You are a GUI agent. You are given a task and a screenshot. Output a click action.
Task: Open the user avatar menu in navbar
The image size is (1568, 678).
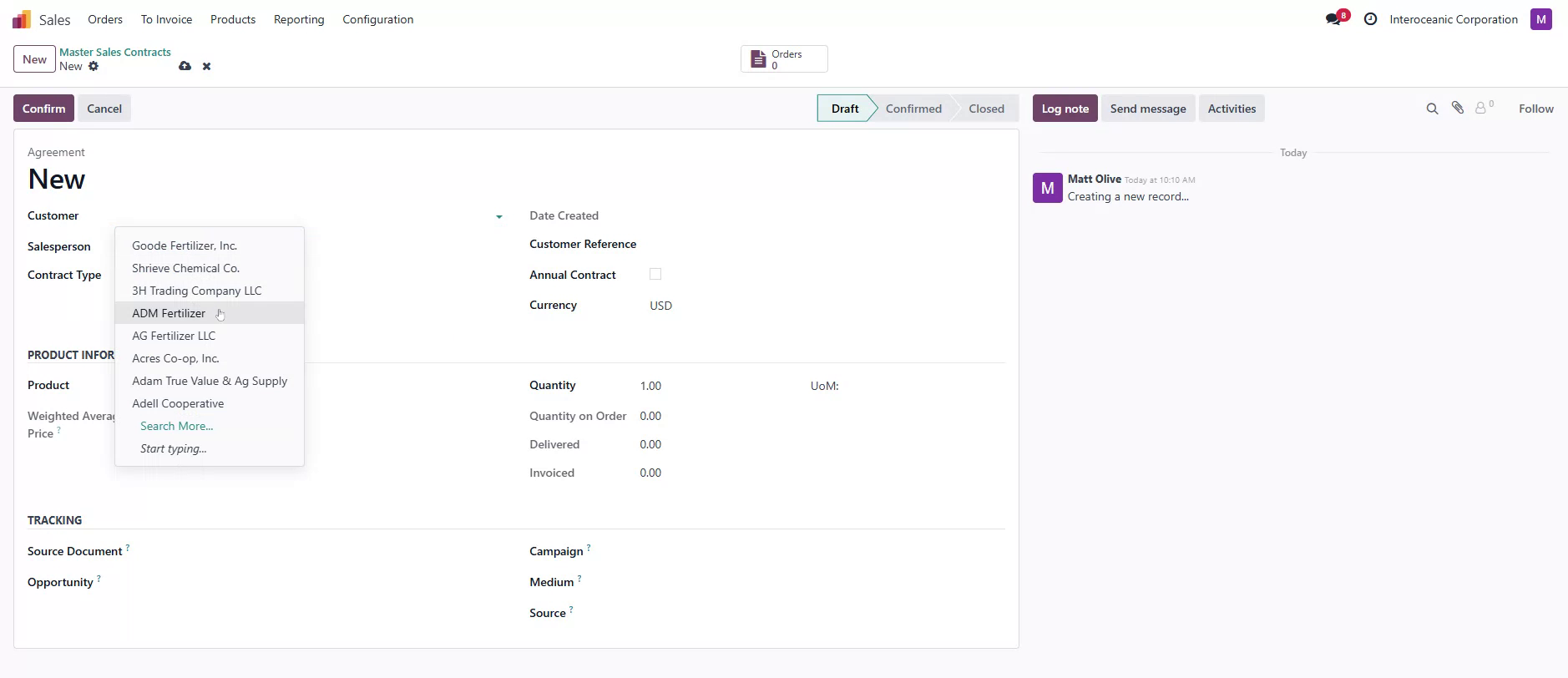coord(1540,19)
